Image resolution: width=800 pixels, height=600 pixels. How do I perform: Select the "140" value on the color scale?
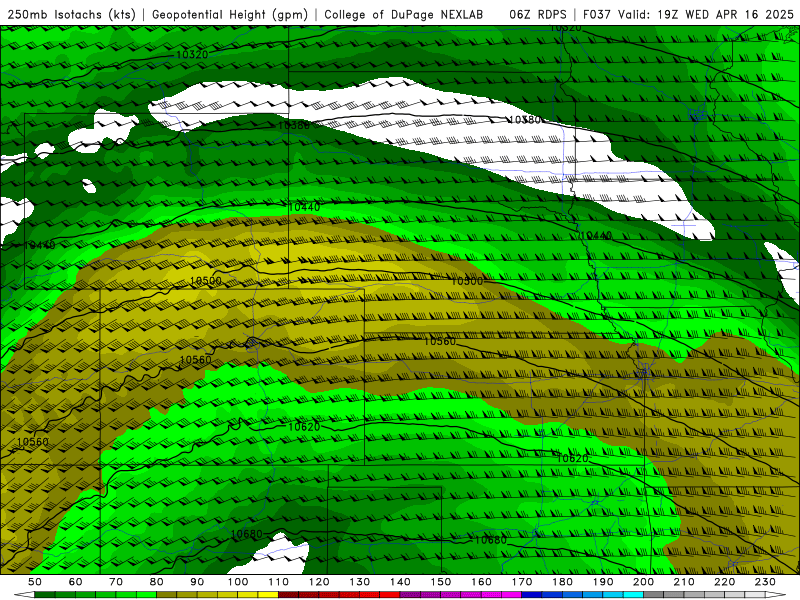point(400,582)
